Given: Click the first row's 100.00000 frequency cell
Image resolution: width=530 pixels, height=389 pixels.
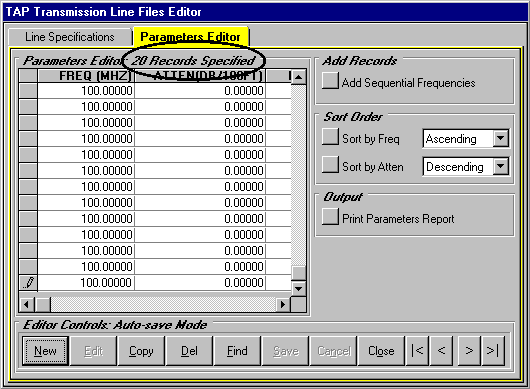Looking at the screenshot, I should (x=86, y=91).
